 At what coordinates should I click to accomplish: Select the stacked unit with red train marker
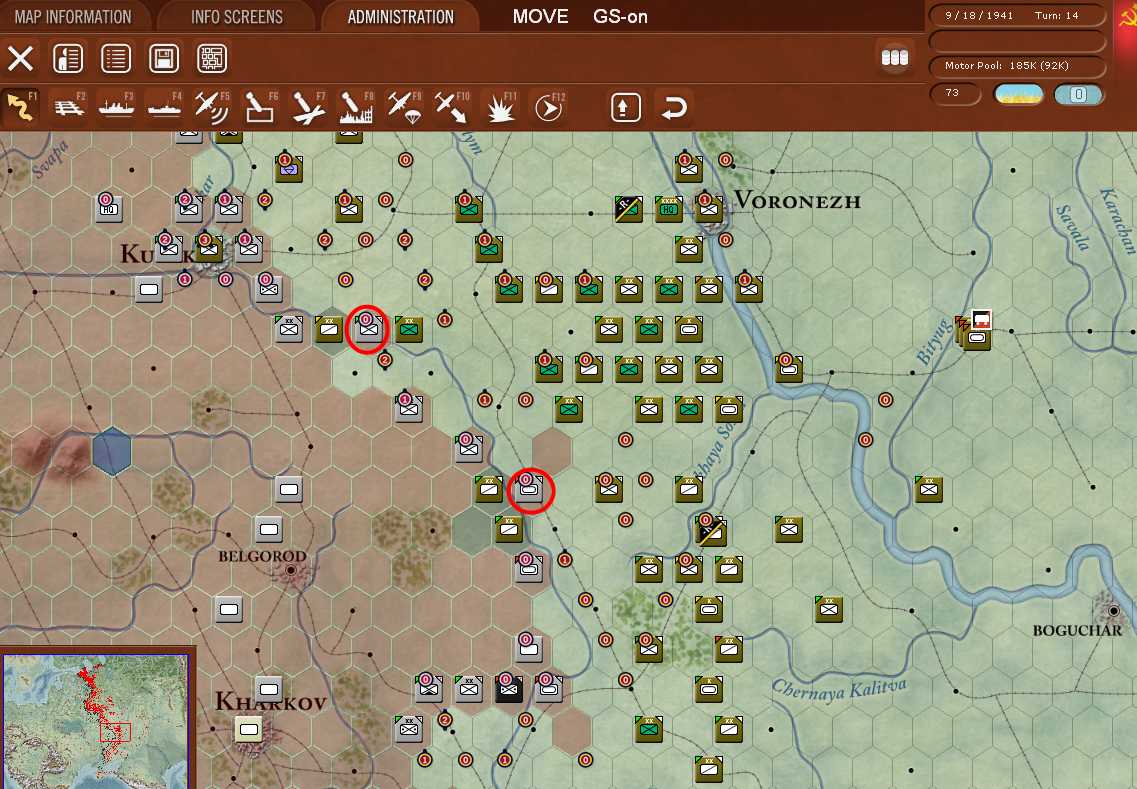coord(975,334)
